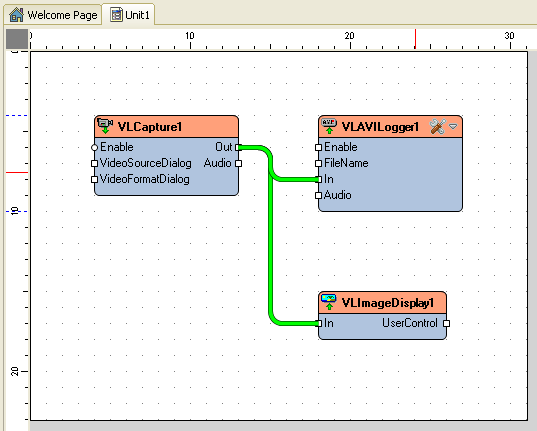Screen dimensions: 537x431
Task: Select the VLImageDisplay1 component title
Action: (388, 303)
